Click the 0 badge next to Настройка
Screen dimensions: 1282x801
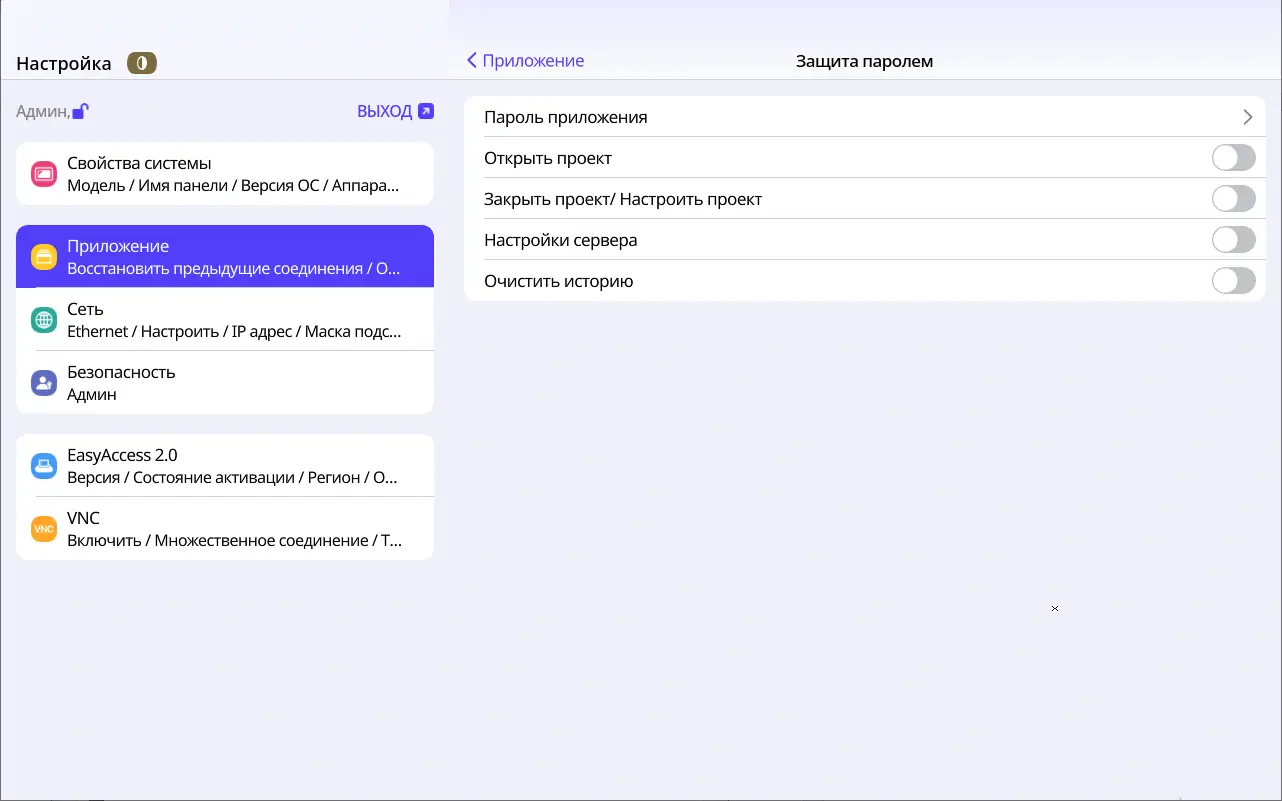click(142, 64)
